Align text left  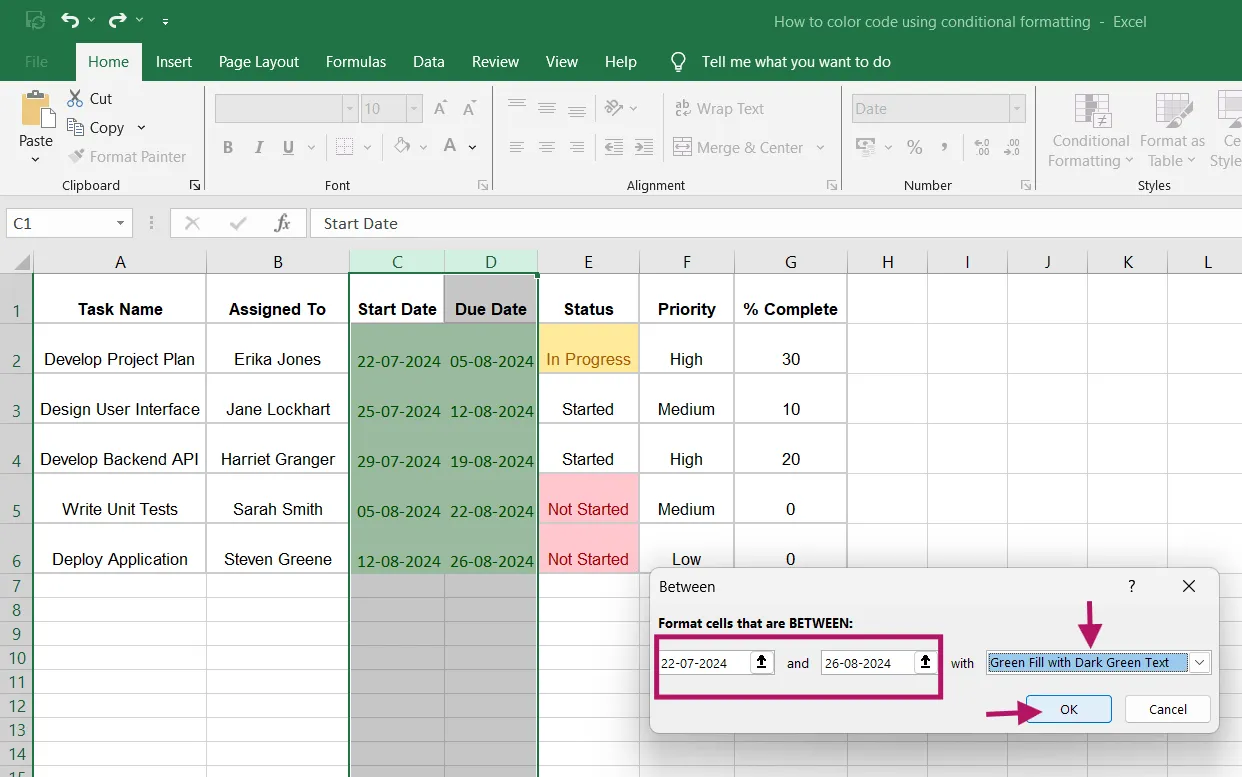[x=517, y=147]
